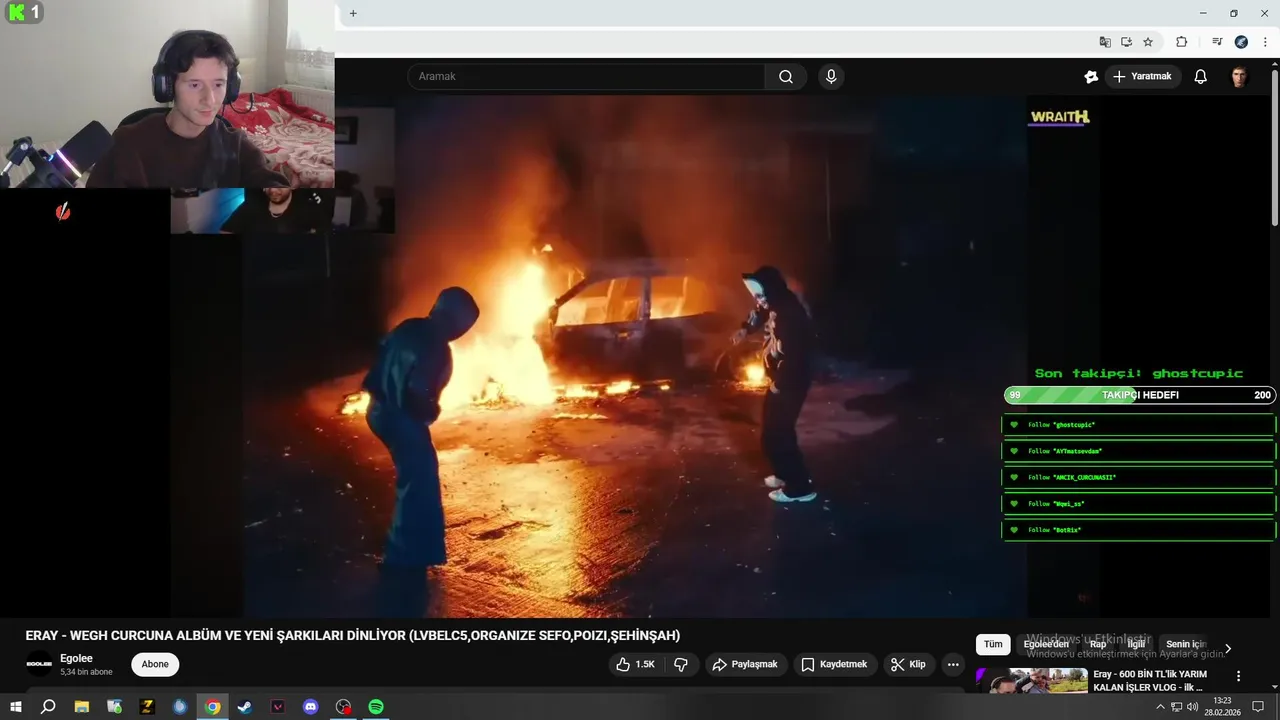Click inside the Aramak search field
Screen dimensions: 1280x720
point(587,77)
